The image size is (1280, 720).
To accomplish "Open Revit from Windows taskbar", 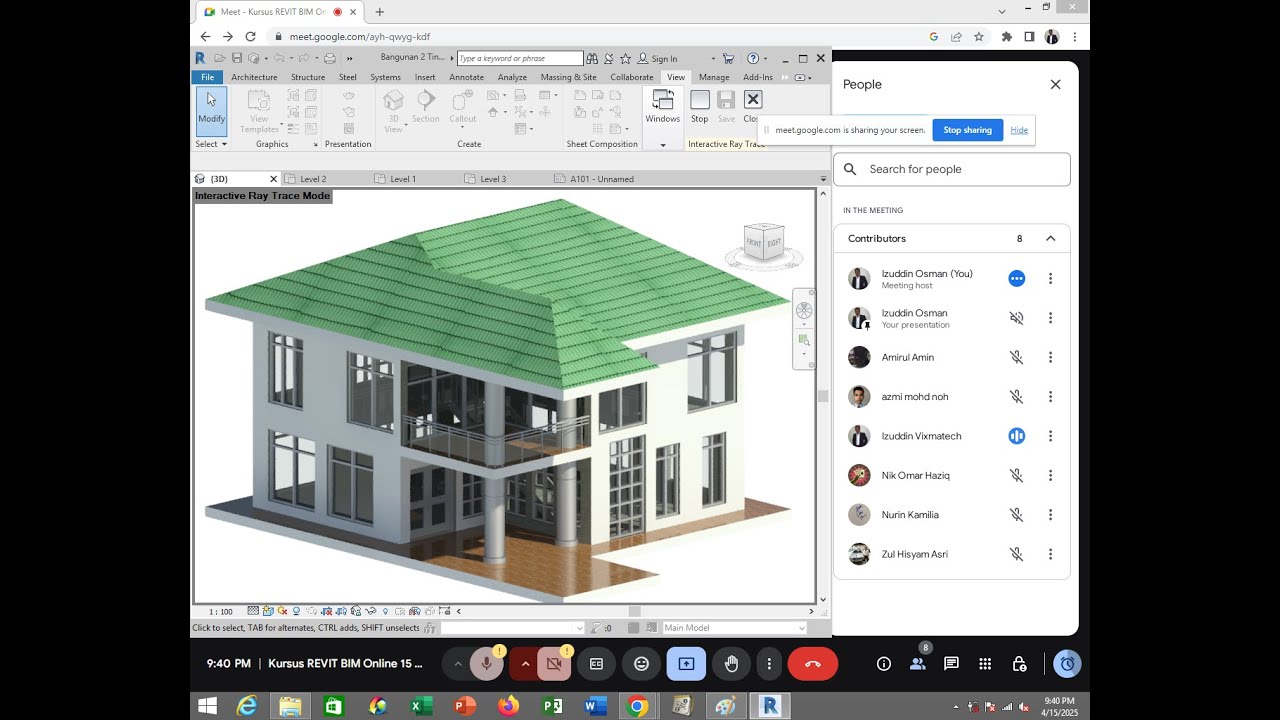I will tap(769, 706).
